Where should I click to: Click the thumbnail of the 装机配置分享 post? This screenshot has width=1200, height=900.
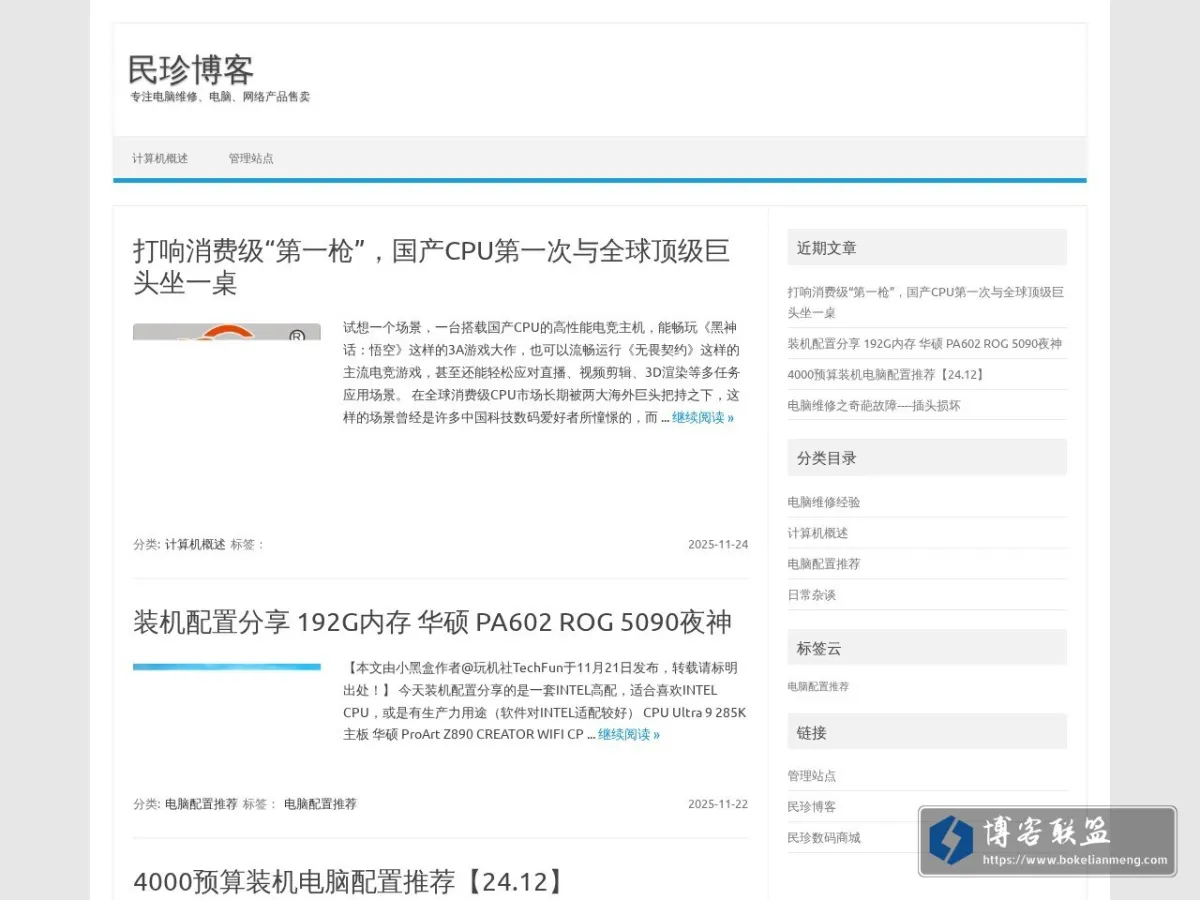[x=227, y=666]
